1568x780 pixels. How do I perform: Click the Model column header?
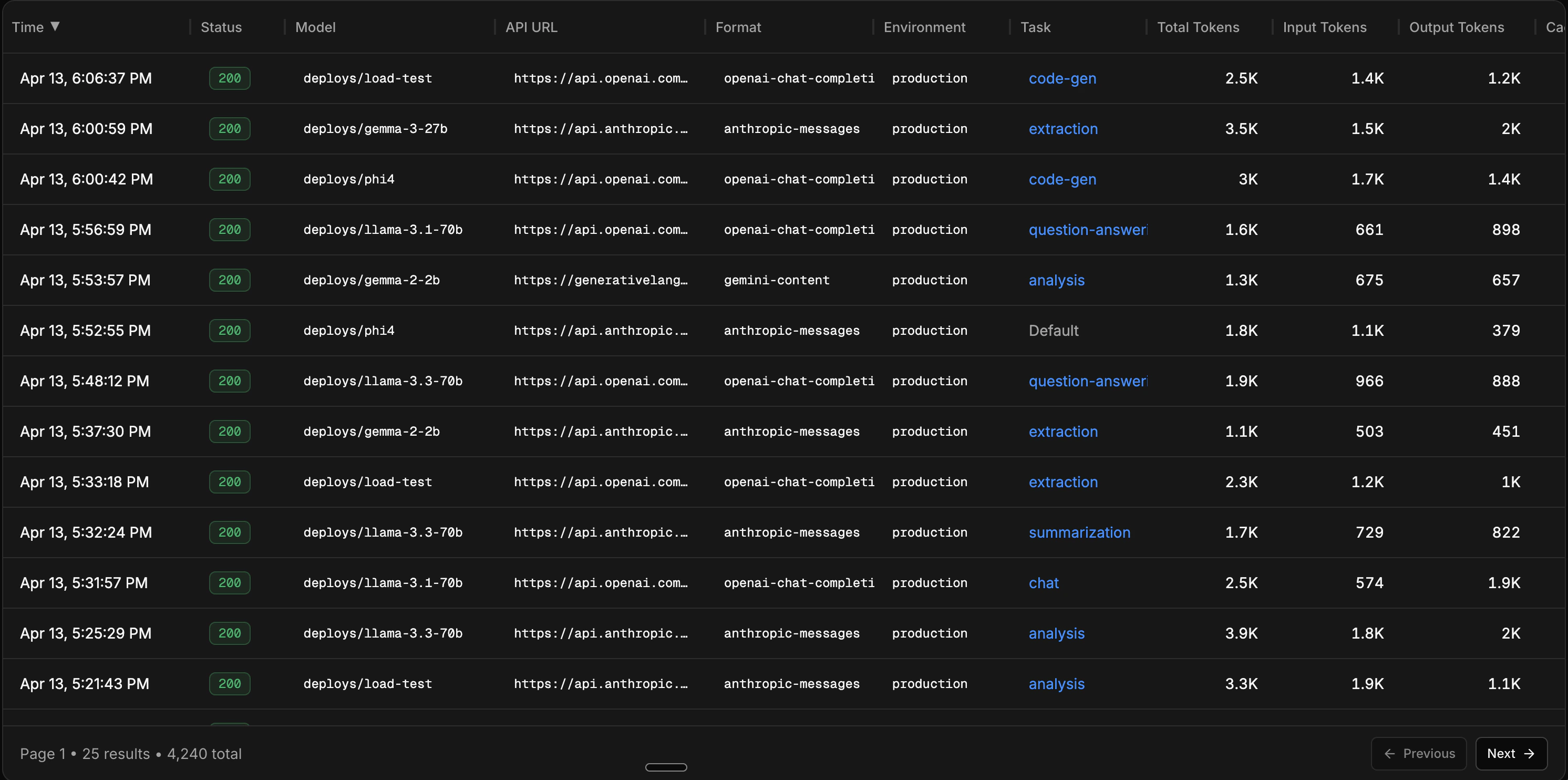315,27
